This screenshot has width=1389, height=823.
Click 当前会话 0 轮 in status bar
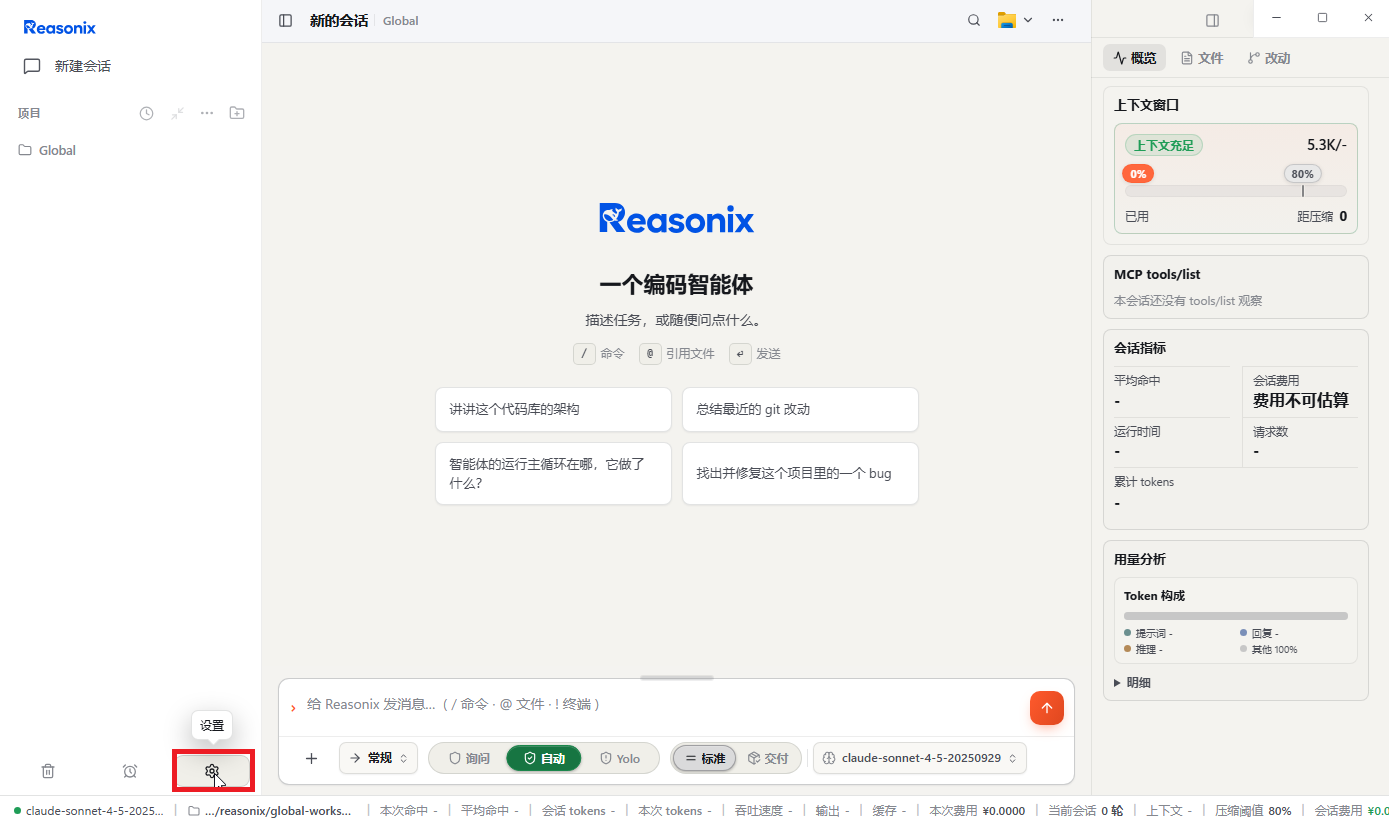1085,811
